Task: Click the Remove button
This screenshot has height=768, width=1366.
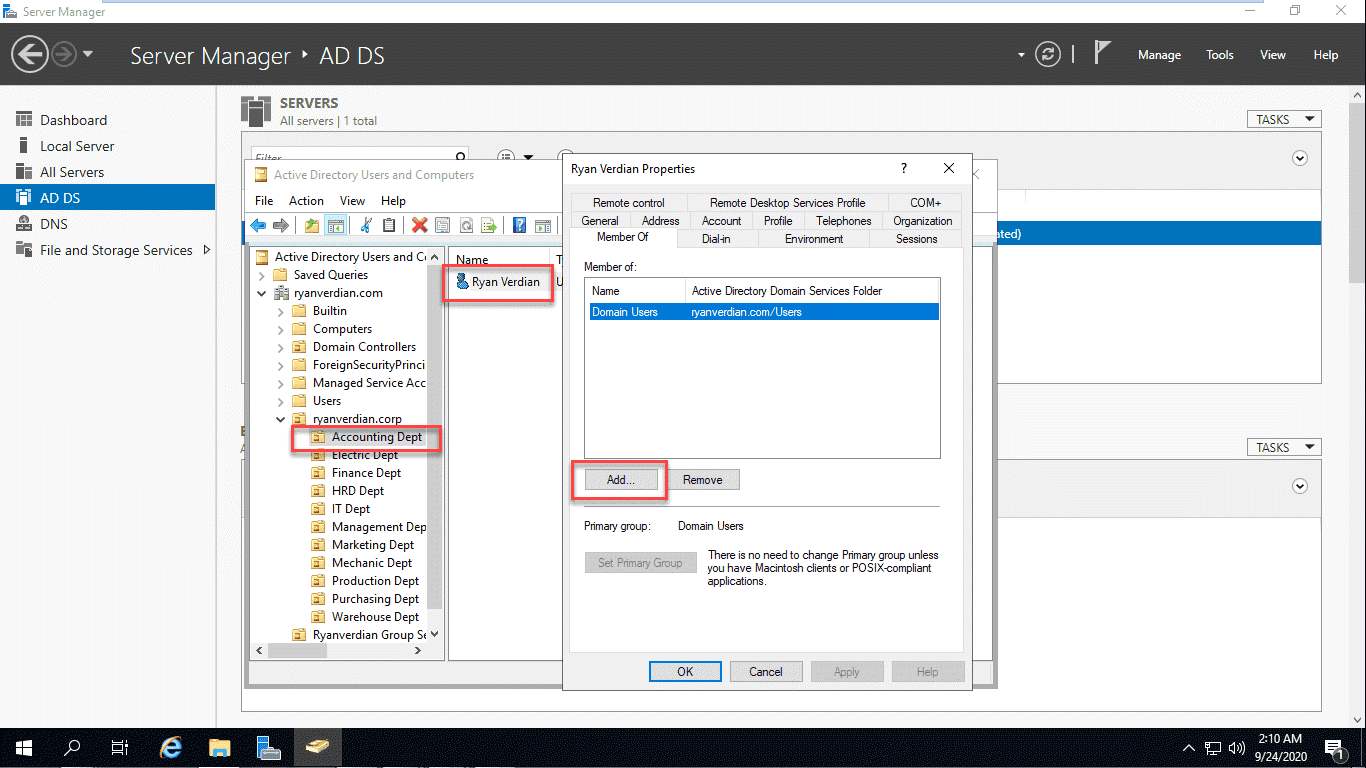Action: tap(702, 480)
